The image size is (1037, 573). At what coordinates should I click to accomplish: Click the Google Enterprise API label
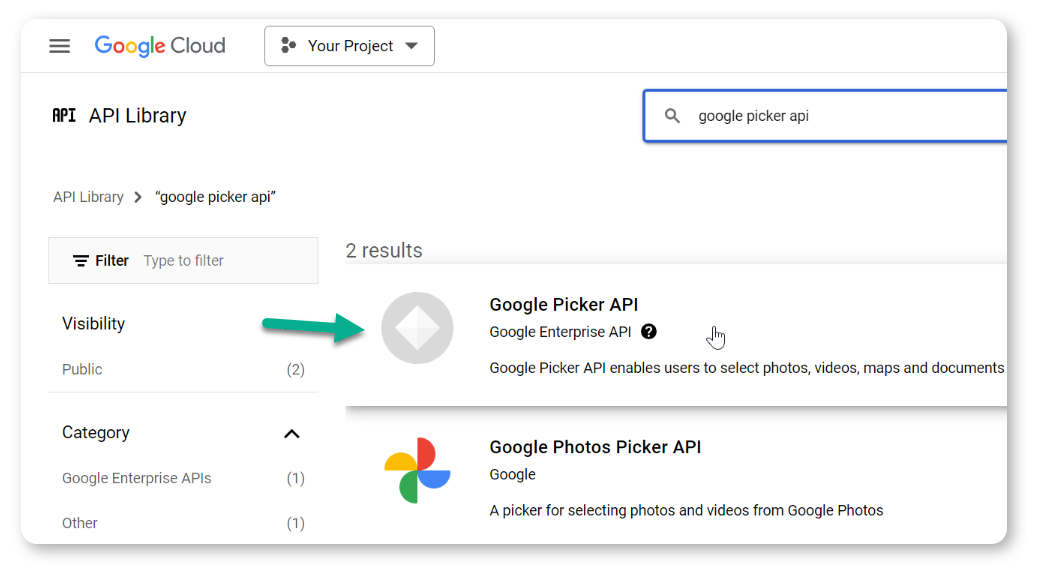tap(560, 332)
